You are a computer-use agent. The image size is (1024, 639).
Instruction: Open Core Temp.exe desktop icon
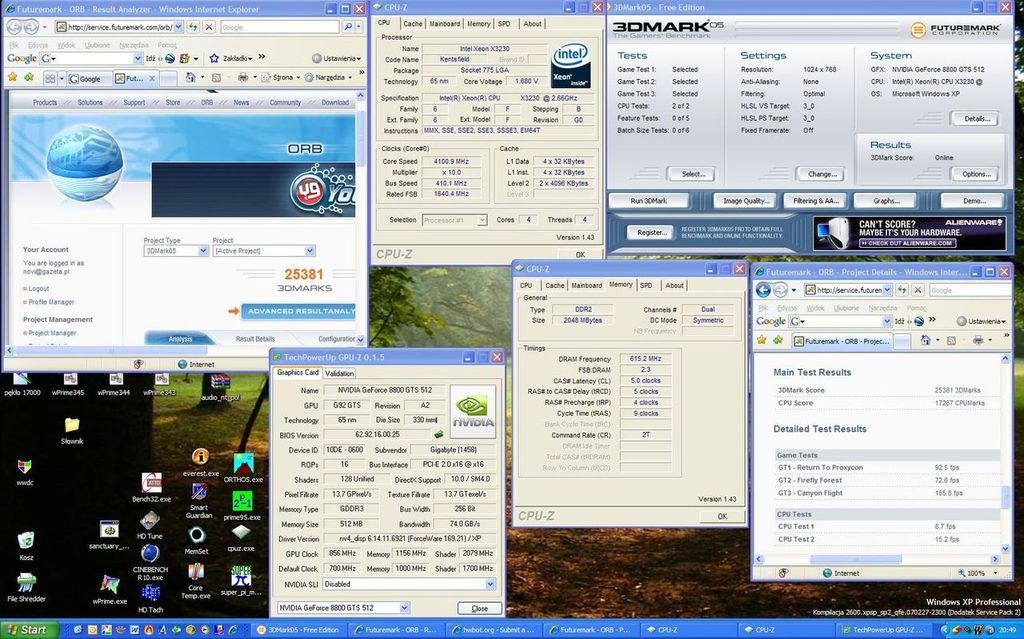click(x=195, y=582)
